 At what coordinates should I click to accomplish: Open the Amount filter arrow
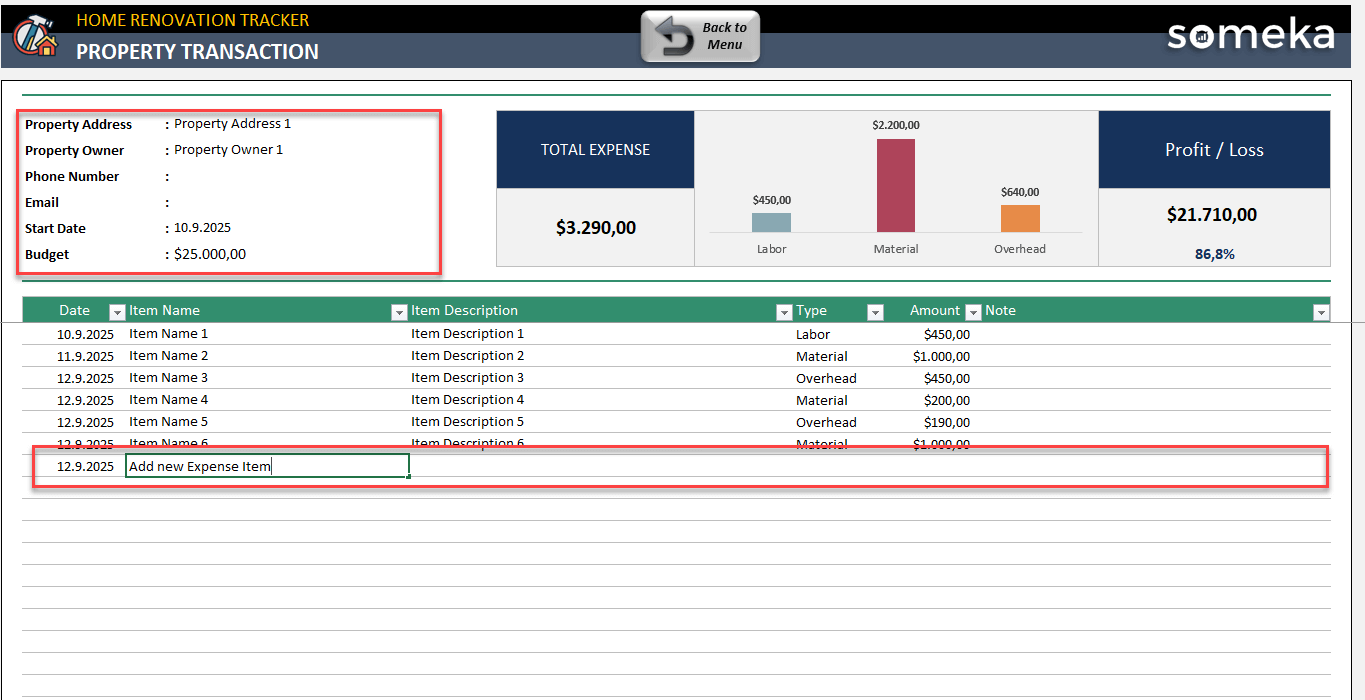[972, 311]
